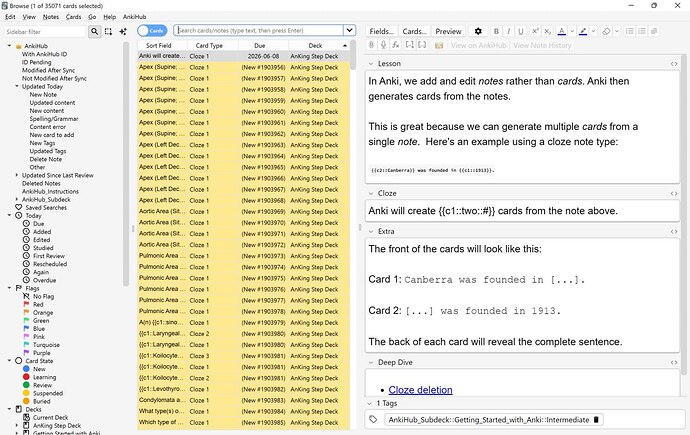Viewport: 690px width, 435px height.
Task: Click the paperclip attach file icon
Action: 371,45
